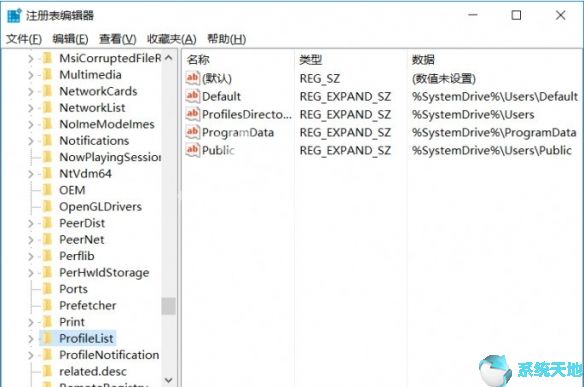Select the PerHwIdStorage tree key
Image resolution: width=584 pixels, height=387 pixels.
[x=104, y=273]
